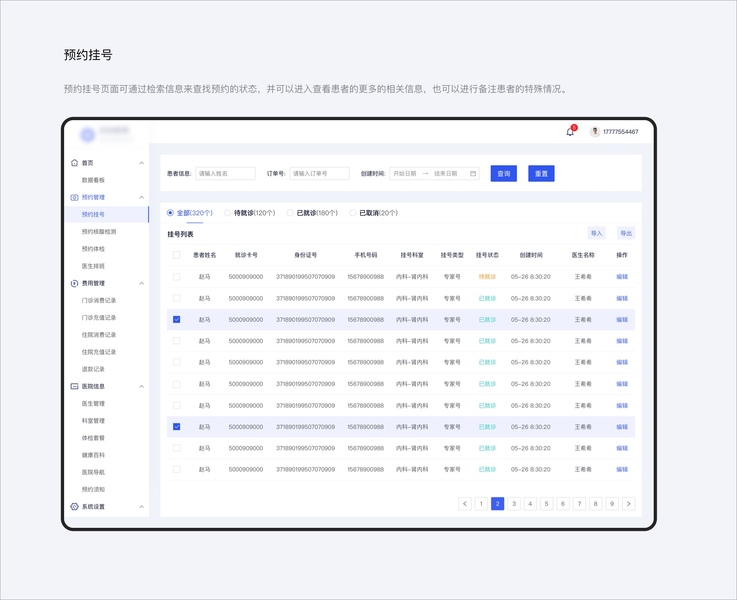Collapse the 费用管理 section chevron
The width and height of the screenshot is (737, 600).
coord(141,283)
